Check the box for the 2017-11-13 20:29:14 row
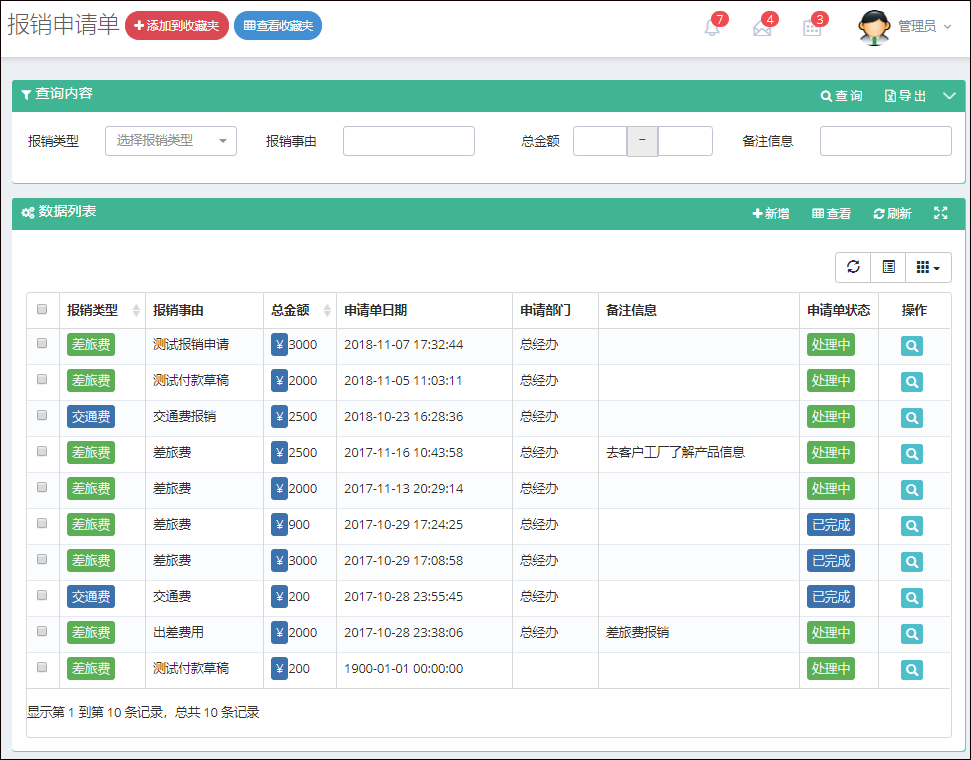Image resolution: width=971 pixels, height=760 pixels. tap(42, 487)
